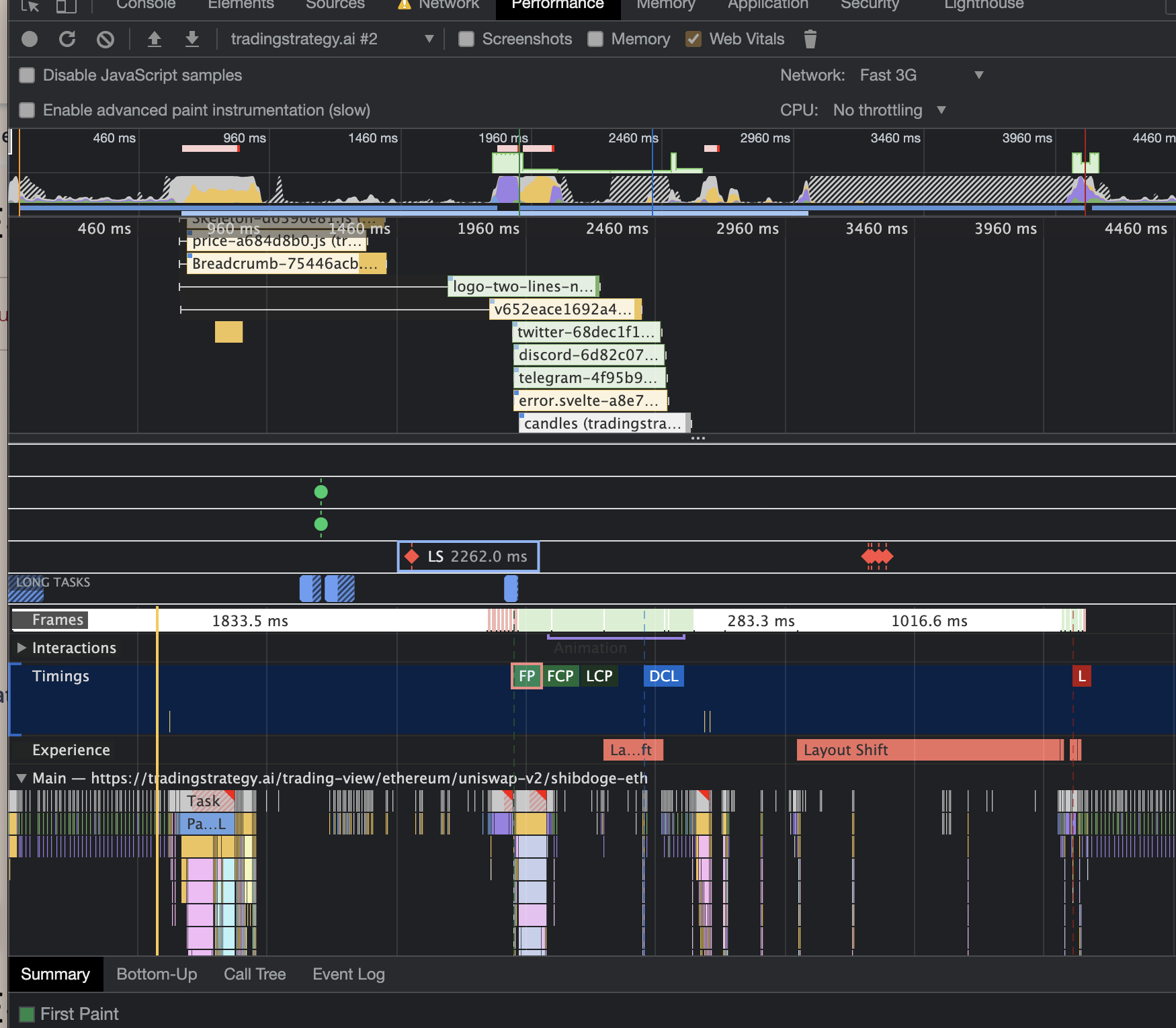Viewport: 1176px width, 1028px height.
Task: Click the Reload and record profile icon
Action: pyautogui.click(x=67, y=39)
